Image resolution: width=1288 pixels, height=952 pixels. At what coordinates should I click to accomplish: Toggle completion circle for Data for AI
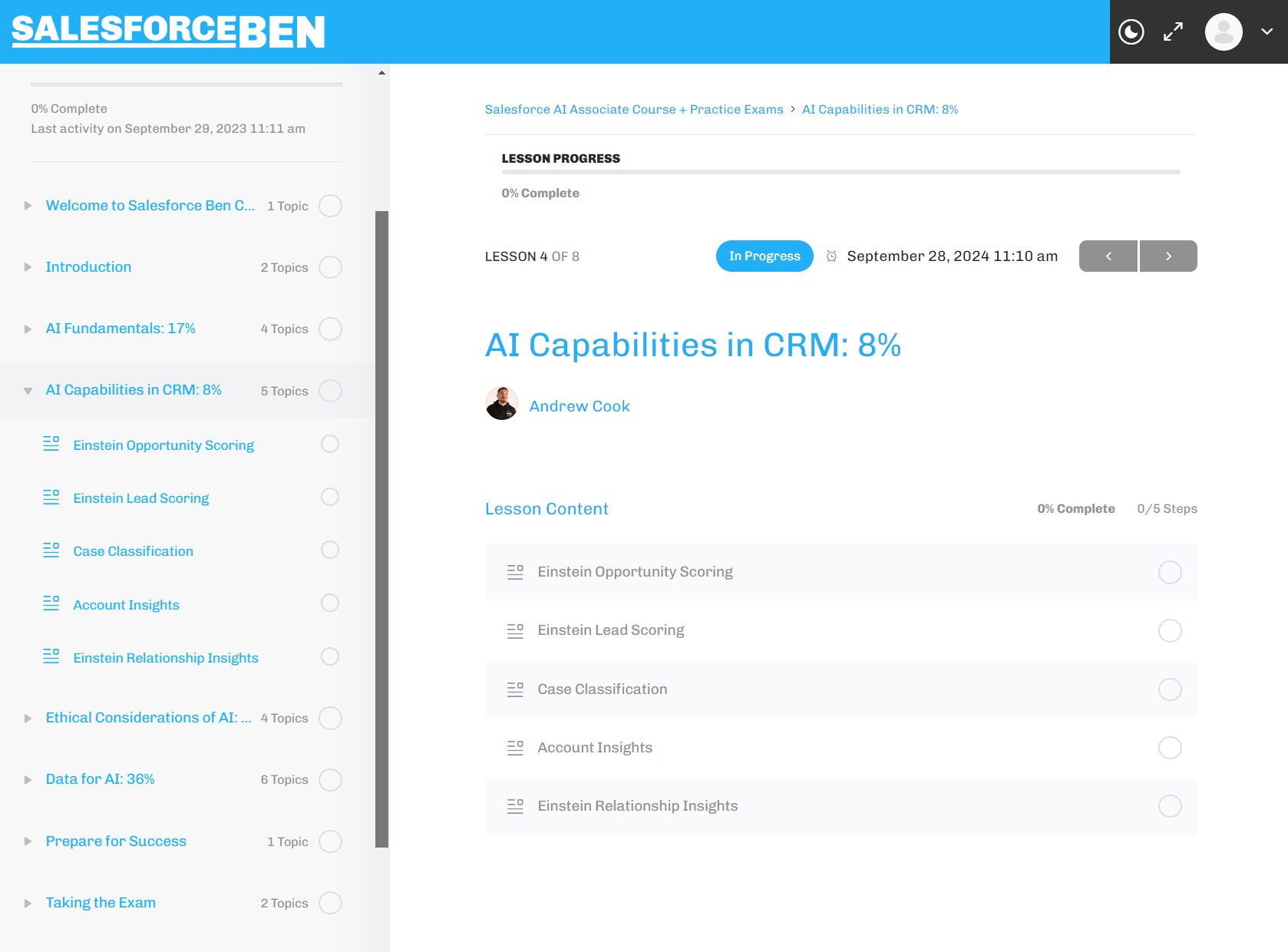pyautogui.click(x=330, y=780)
